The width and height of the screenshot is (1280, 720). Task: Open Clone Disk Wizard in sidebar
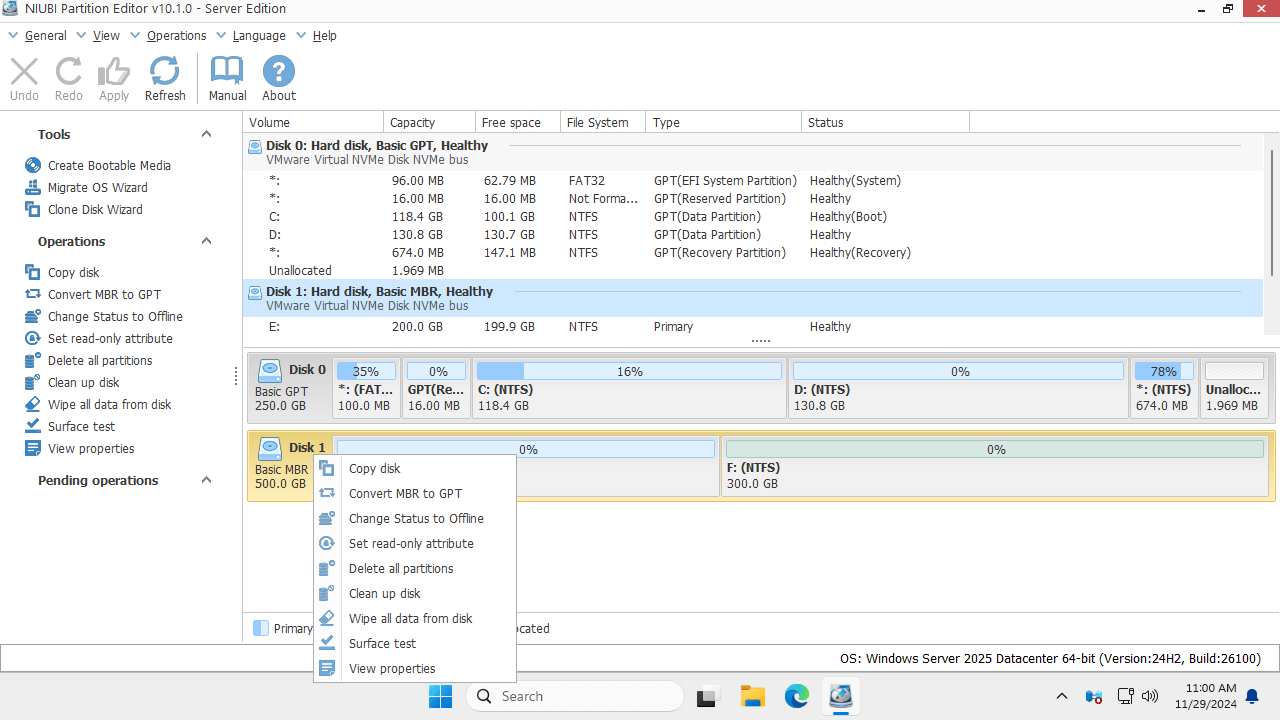(95, 210)
